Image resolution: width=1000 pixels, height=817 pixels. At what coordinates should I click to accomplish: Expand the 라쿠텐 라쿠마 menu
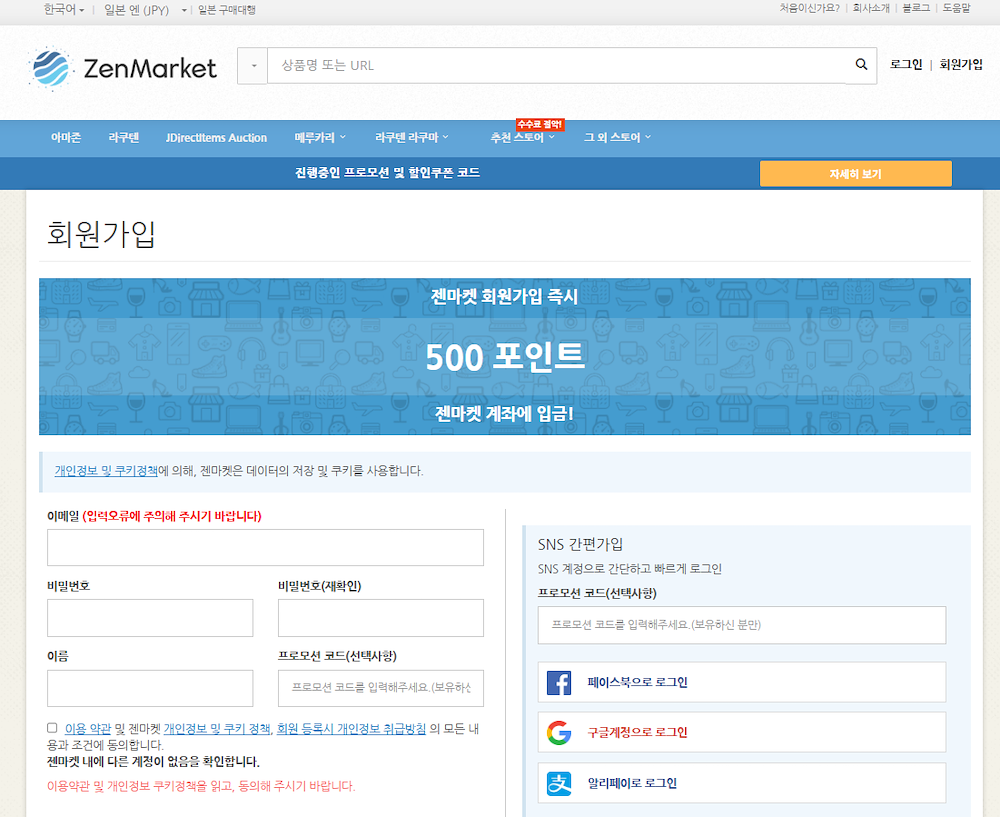411,137
